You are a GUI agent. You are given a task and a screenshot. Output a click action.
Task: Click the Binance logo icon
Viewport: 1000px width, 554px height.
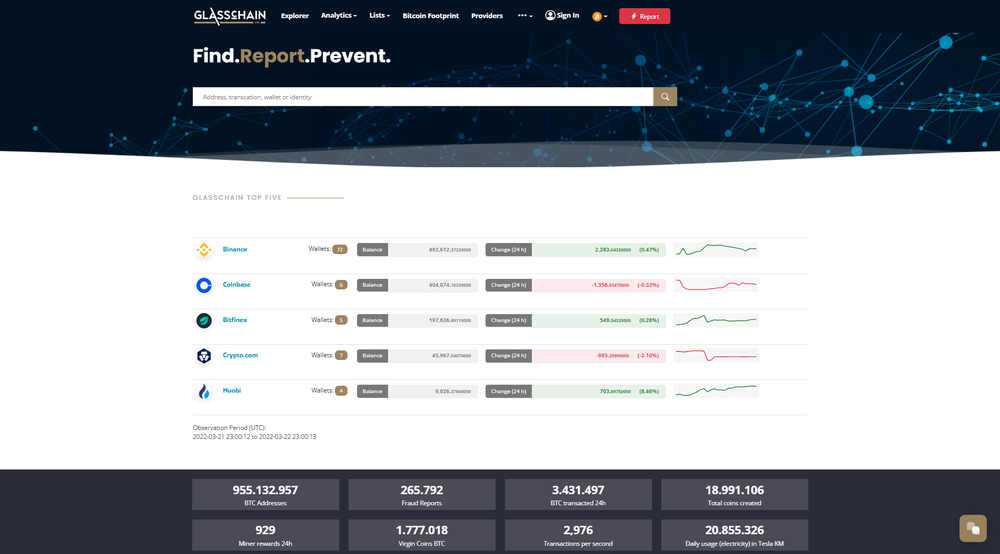tap(204, 250)
